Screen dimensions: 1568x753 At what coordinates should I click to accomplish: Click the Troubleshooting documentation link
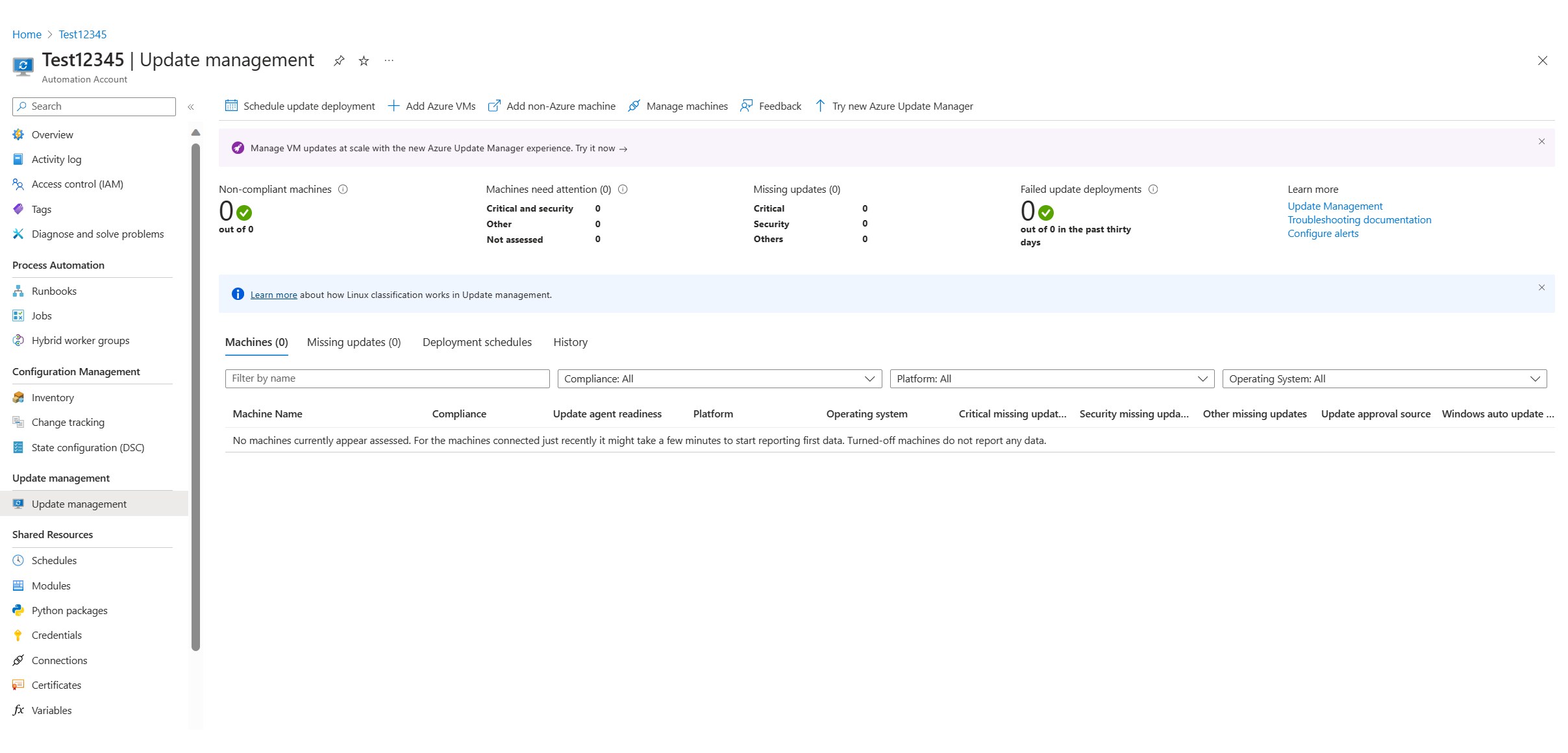(x=1360, y=219)
